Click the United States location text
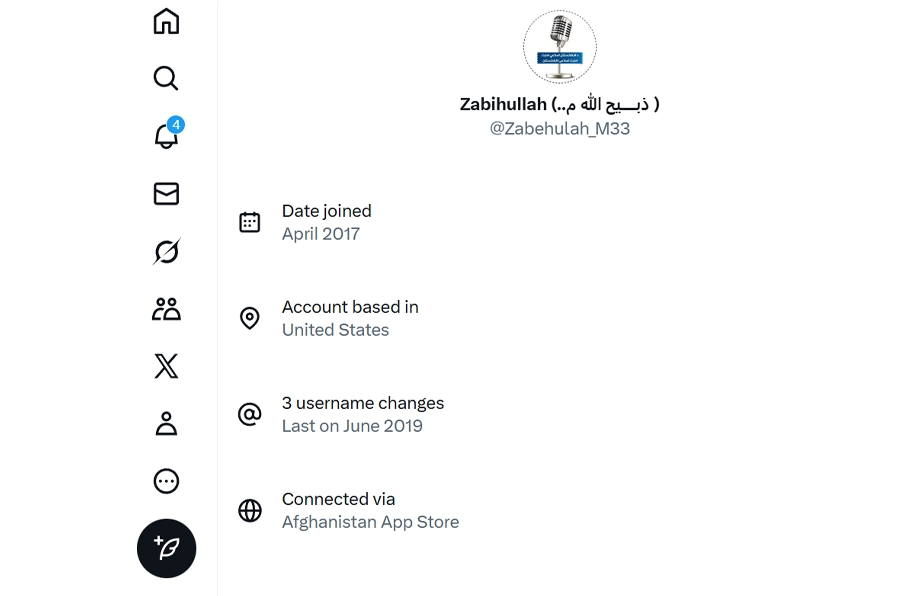The height and width of the screenshot is (596, 907). 335,329
